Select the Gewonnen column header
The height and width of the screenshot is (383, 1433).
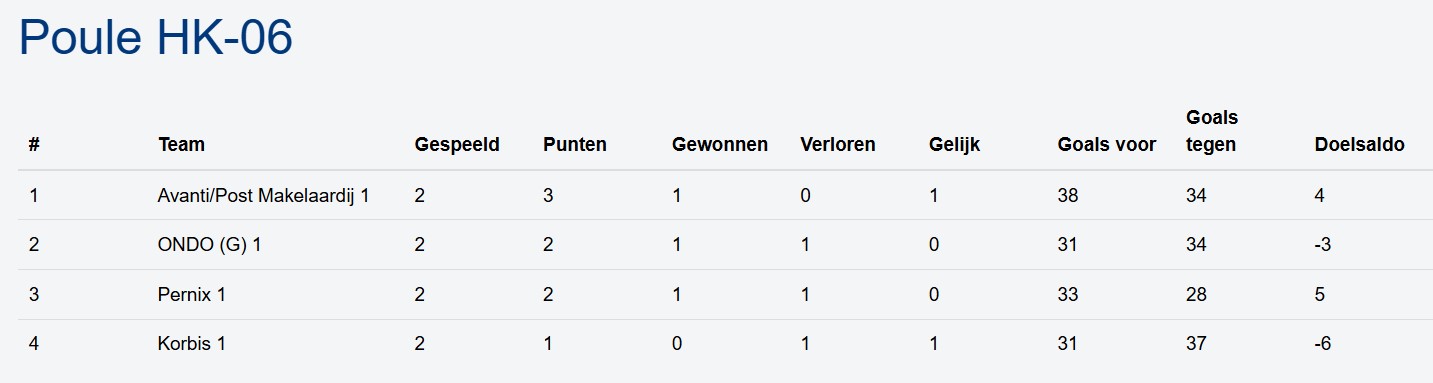pyautogui.click(x=720, y=144)
